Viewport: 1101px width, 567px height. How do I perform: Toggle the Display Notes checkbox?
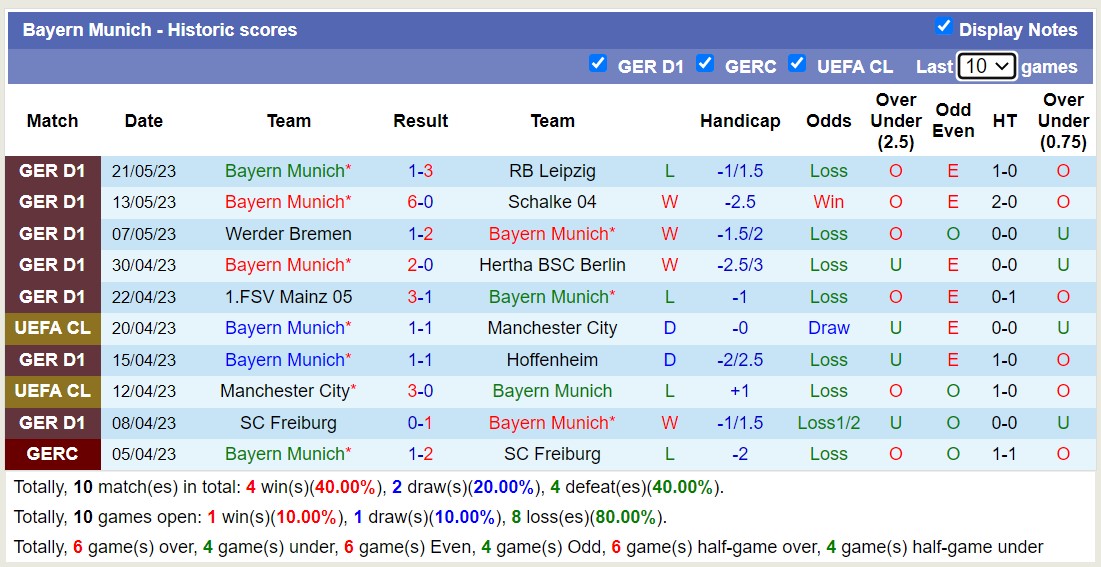(943, 27)
